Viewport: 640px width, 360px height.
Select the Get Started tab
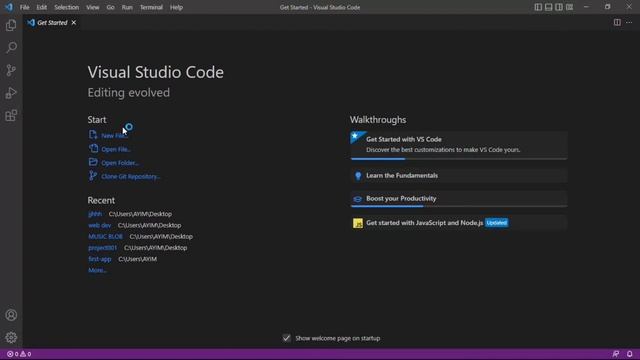tap(52, 23)
